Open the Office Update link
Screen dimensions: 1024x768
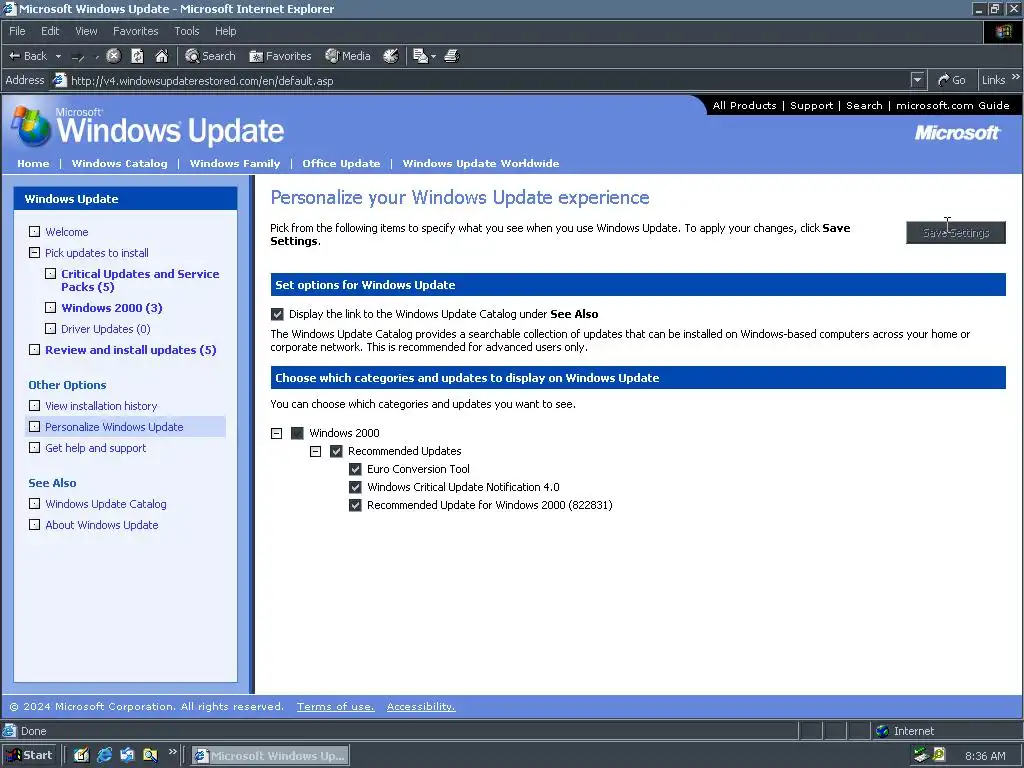tap(341, 163)
